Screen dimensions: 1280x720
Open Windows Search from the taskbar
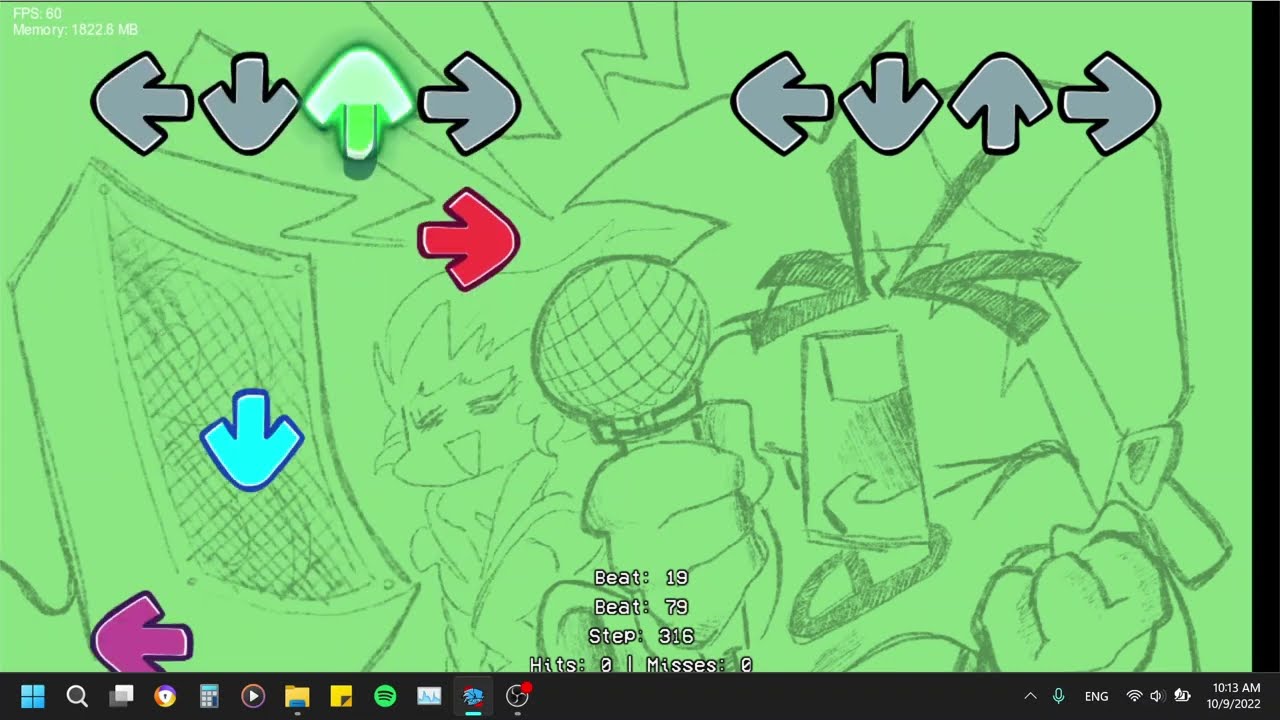click(77, 696)
